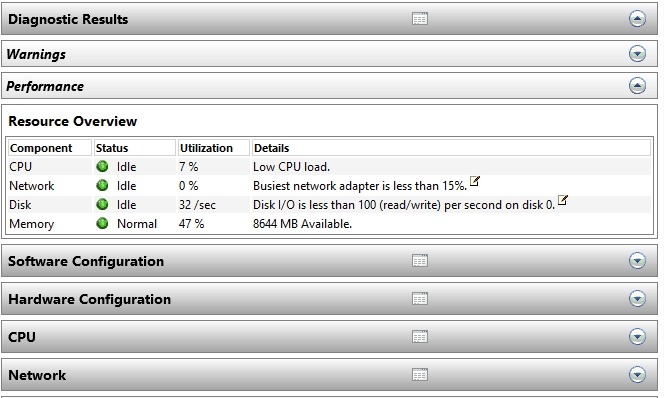Click the Component column header
Screen dimensions: 664x398
(x=50, y=148)
